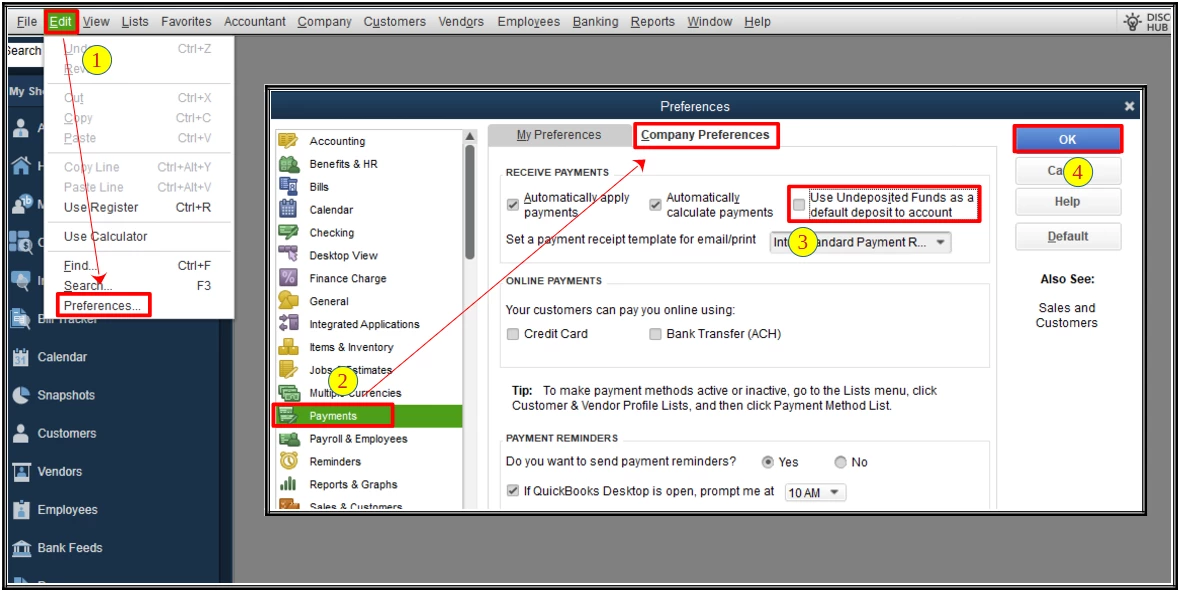Toggle Automatically apply payments checkbox
This screenshot has width=1179, height=591.
point(513,204)
